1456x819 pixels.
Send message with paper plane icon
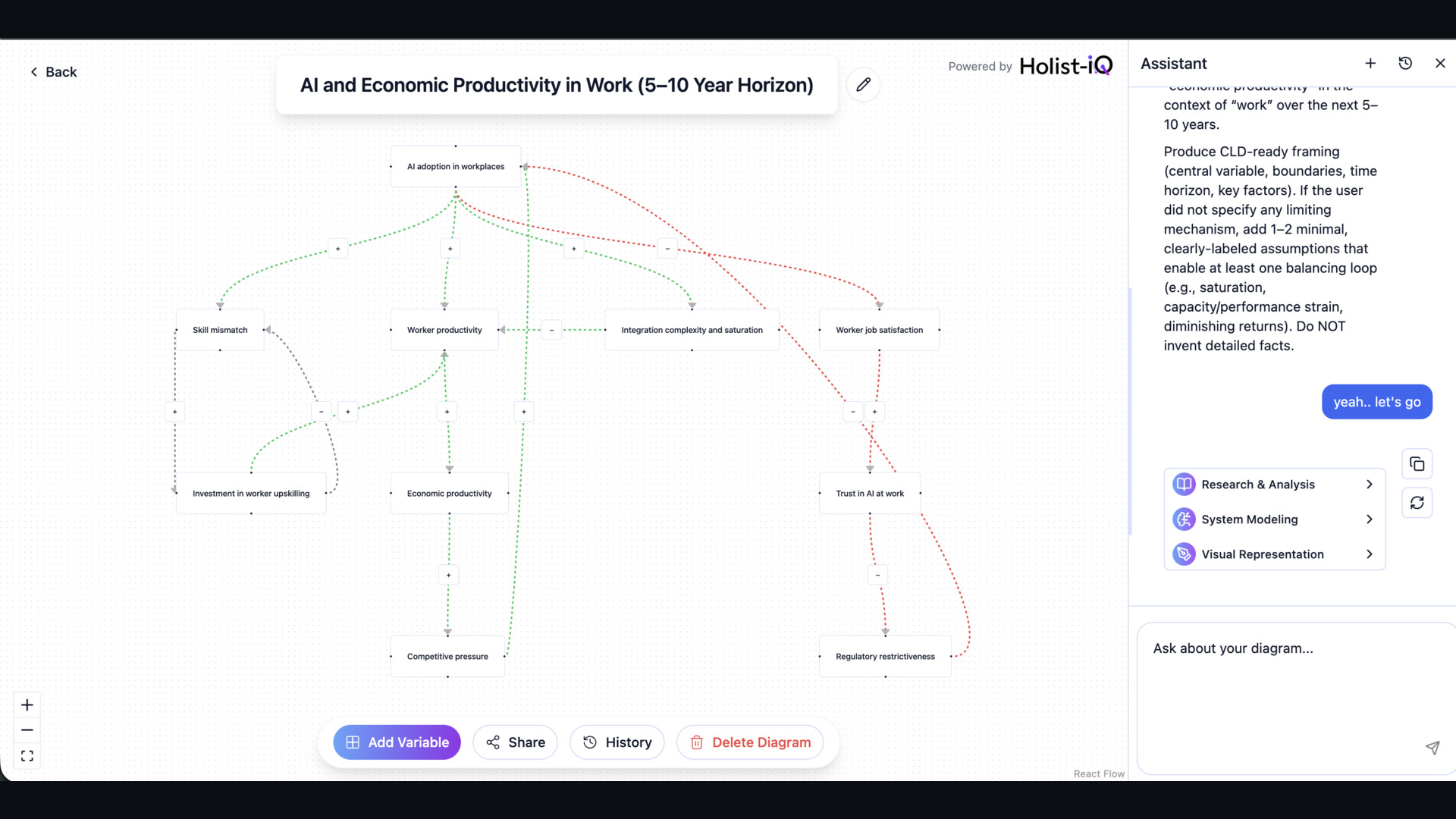(1432, 748)
